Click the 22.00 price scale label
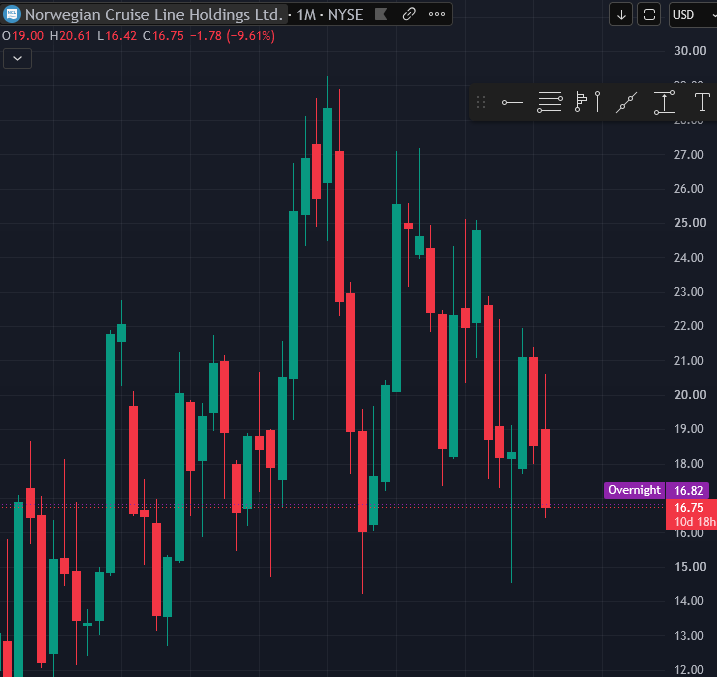The image size is (717, 677). pos(689,325)
